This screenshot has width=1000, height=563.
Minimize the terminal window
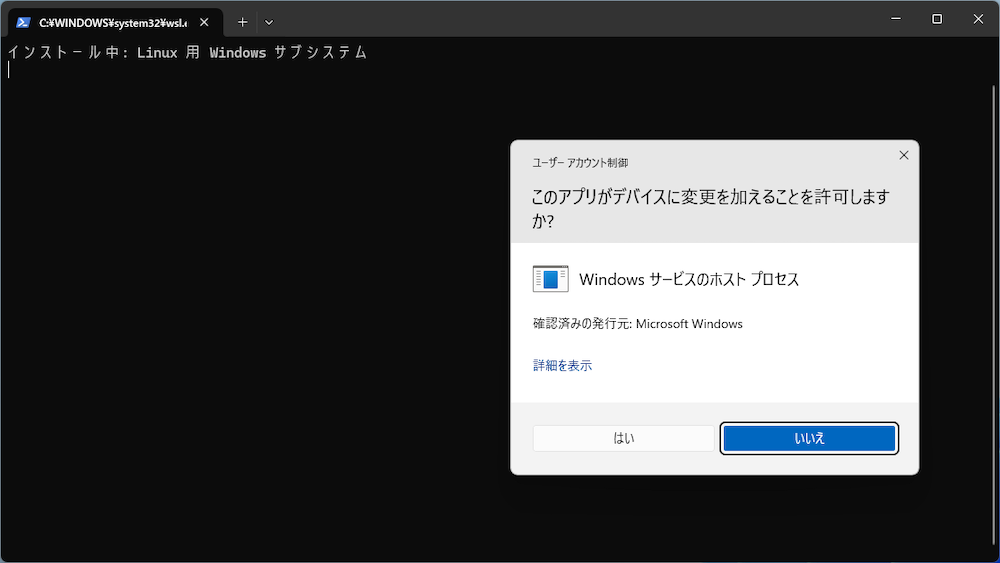(x=896, y=19)
